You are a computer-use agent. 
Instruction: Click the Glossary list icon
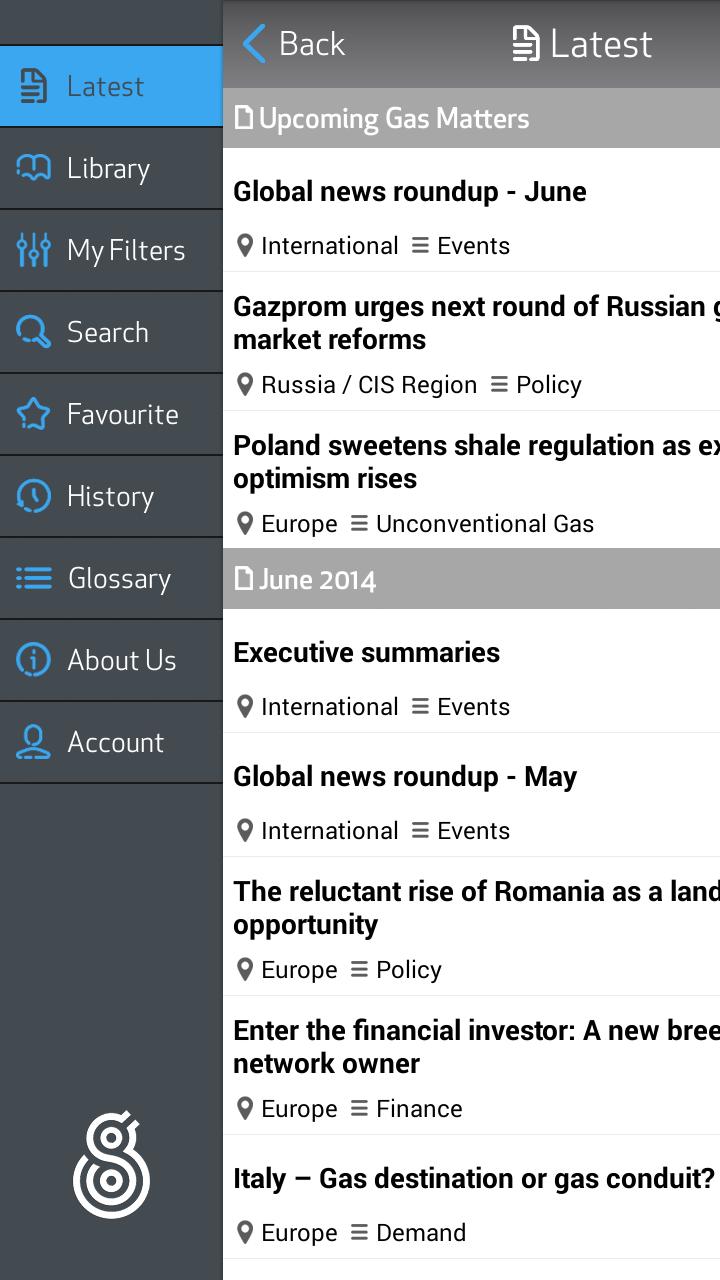[x=33, y=578]
